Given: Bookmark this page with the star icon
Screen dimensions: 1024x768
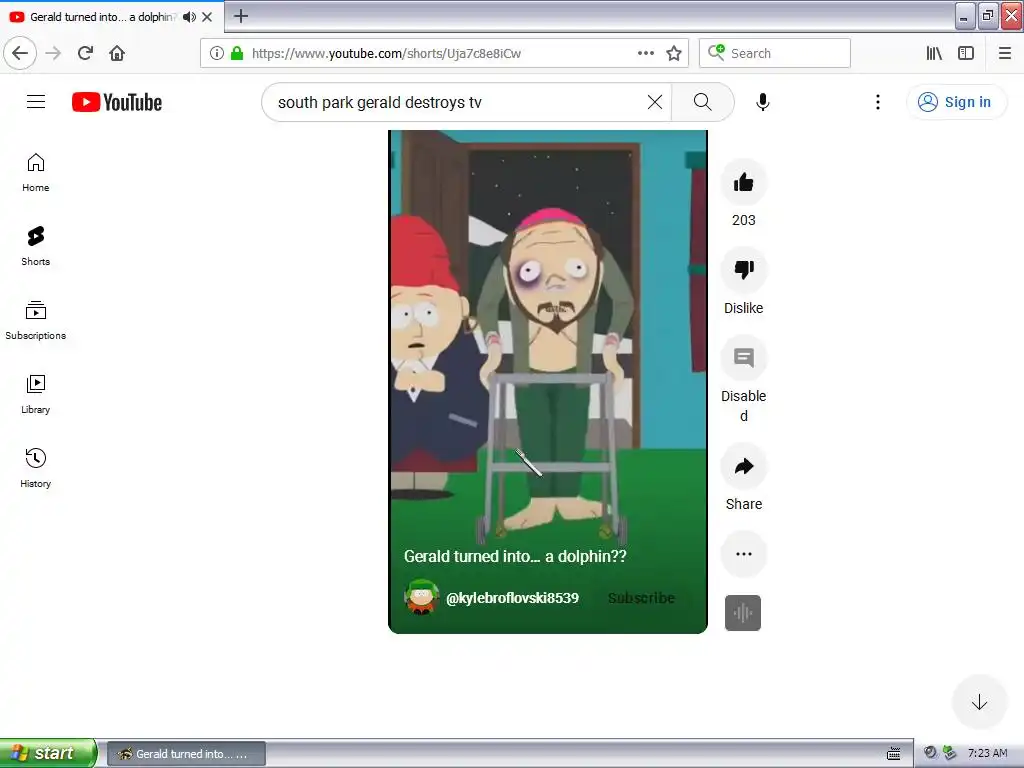Looking at the screenshot, I should pos(674,53).
